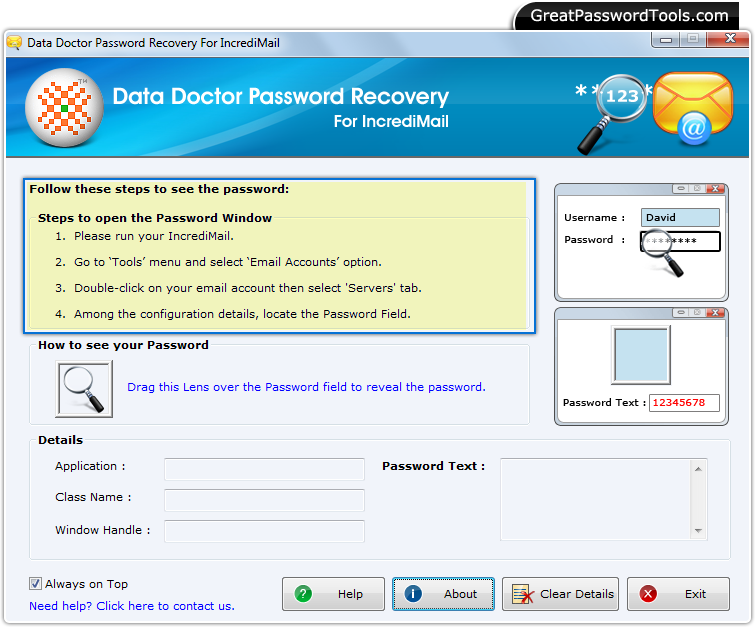755x627 pixels.
Task: Click 'Drag this Lens over the Password field' text
Action: pyautogui.click(x=306, y=387)
